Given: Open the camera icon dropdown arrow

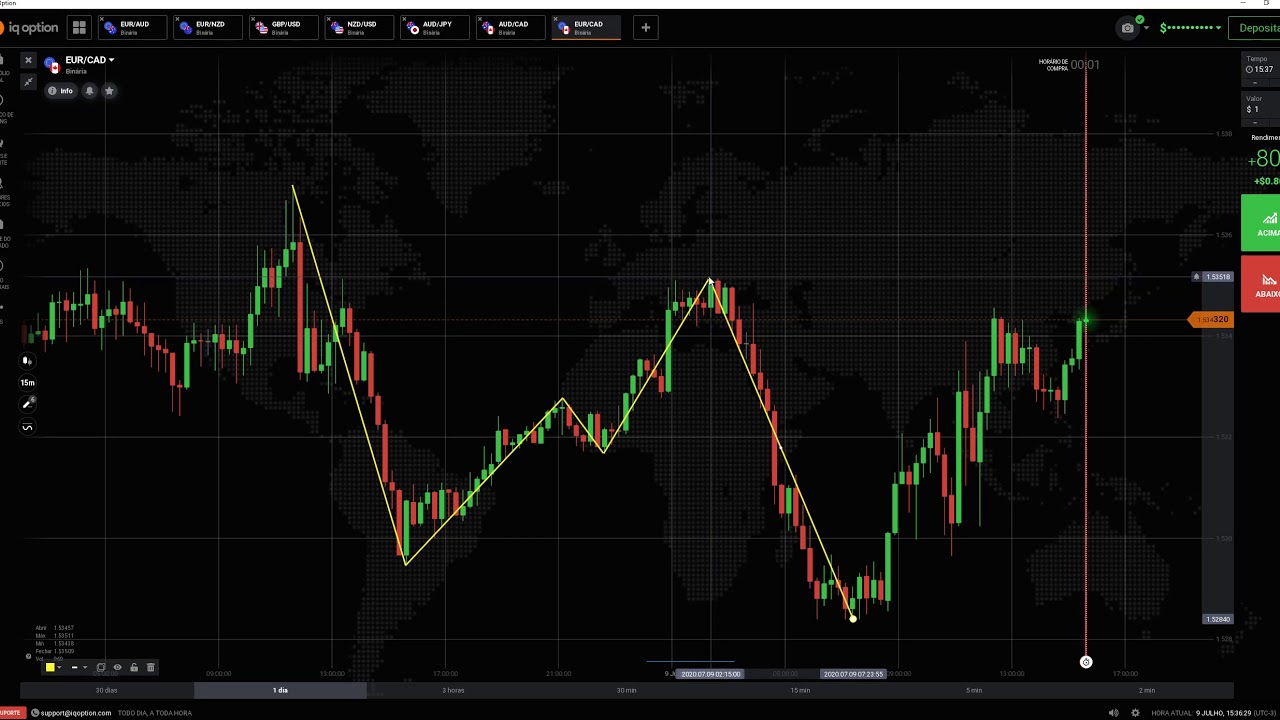Looking at the screenshot, I should [x=1146, y=28].
